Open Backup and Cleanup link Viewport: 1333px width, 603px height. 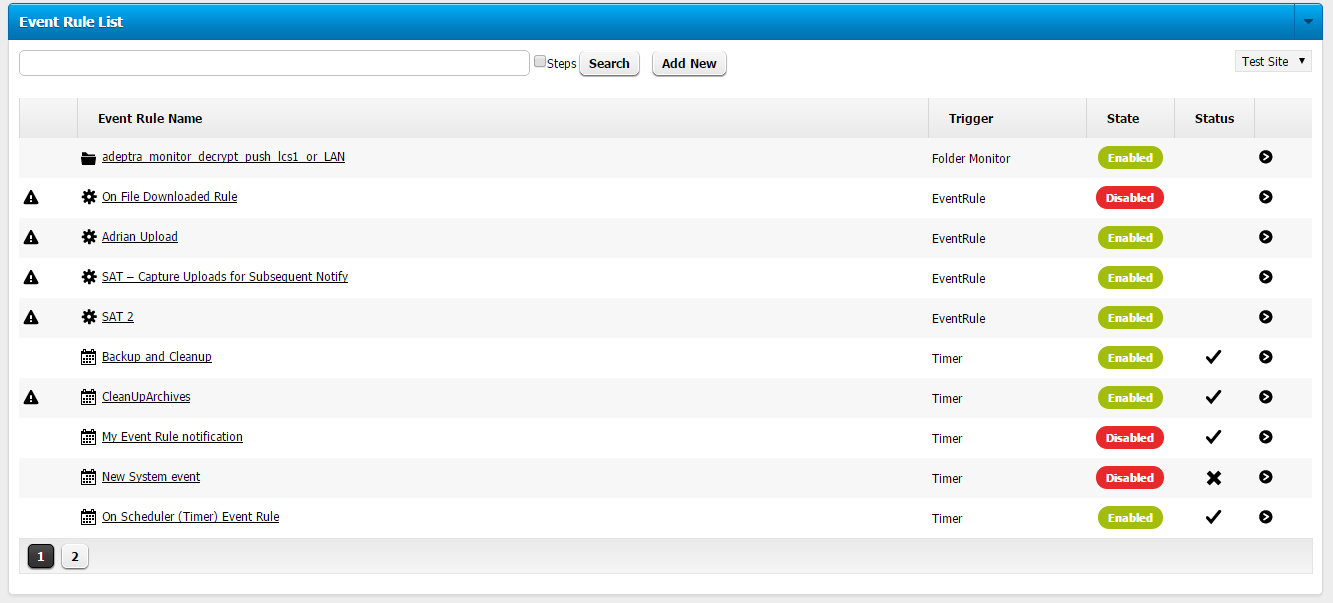[x=157, y=357]
